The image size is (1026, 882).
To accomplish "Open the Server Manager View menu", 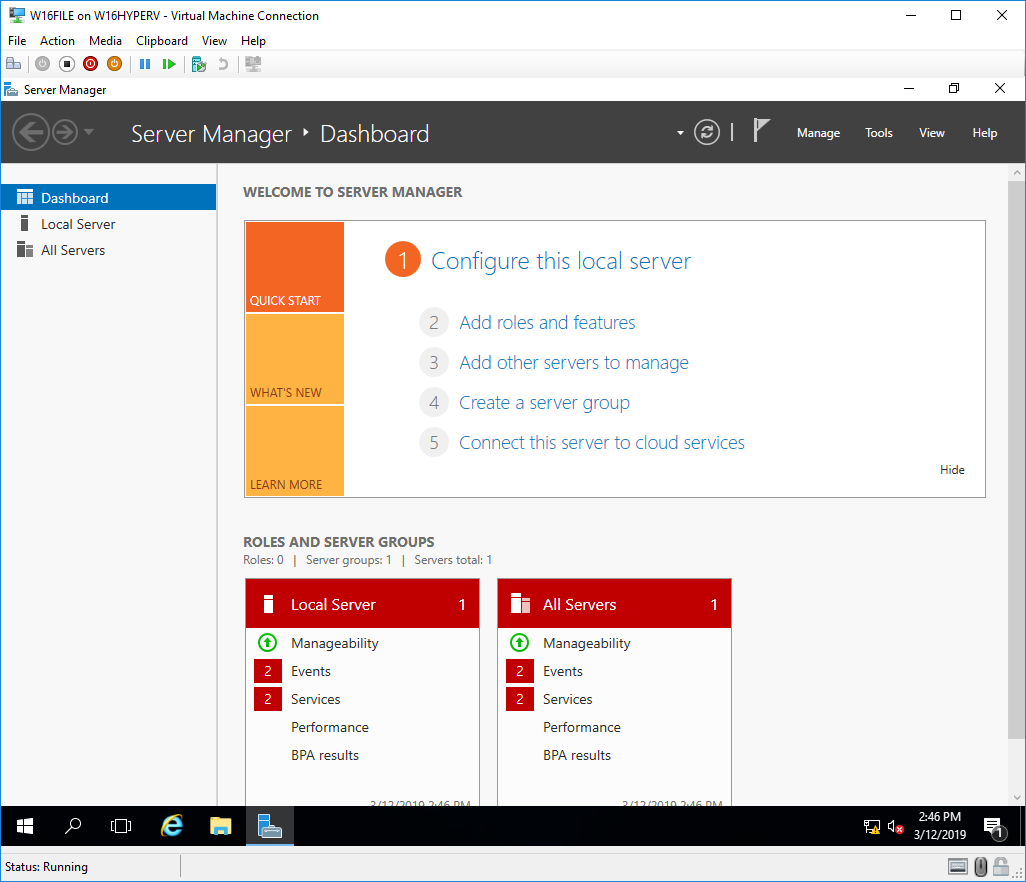I will tap(932, 133).
